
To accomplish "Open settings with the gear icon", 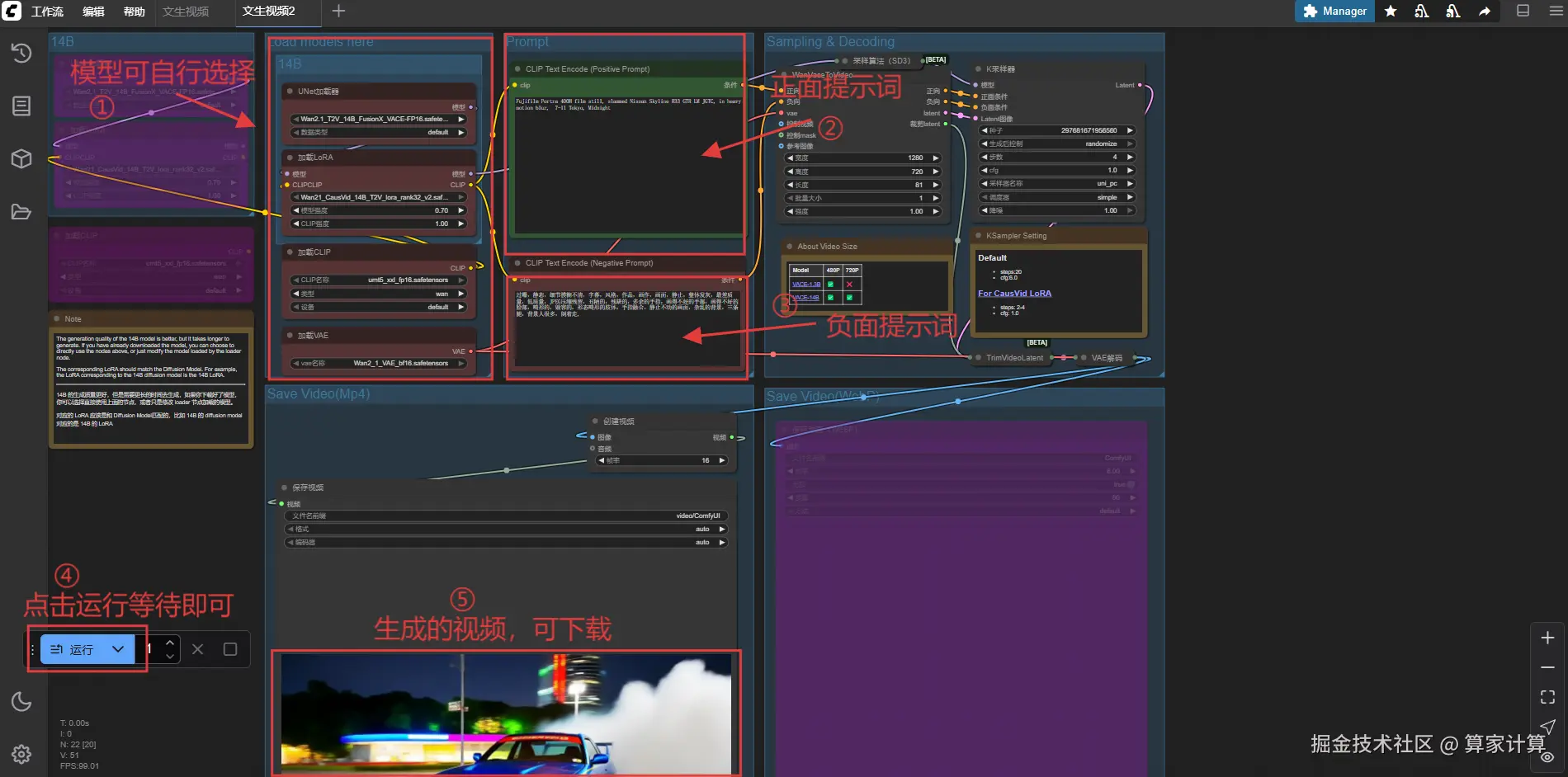I will [21, 754].
